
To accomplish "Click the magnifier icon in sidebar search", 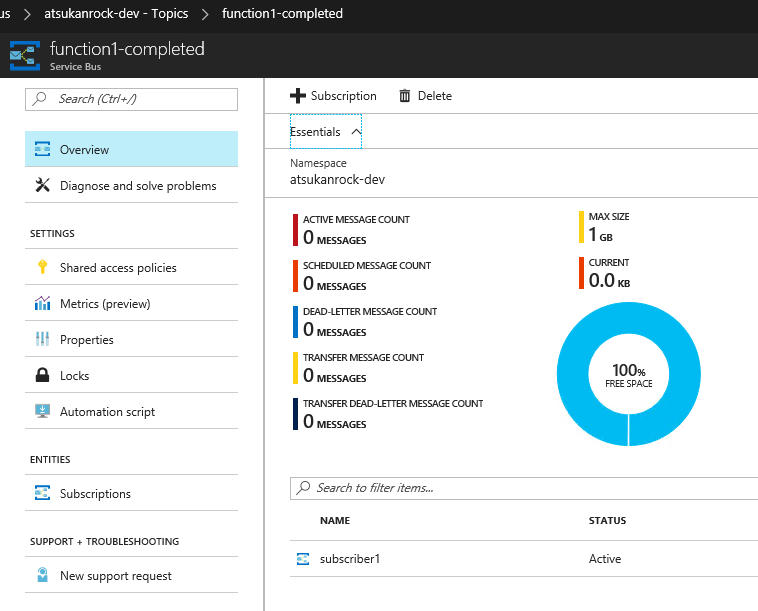I will 39,99.
